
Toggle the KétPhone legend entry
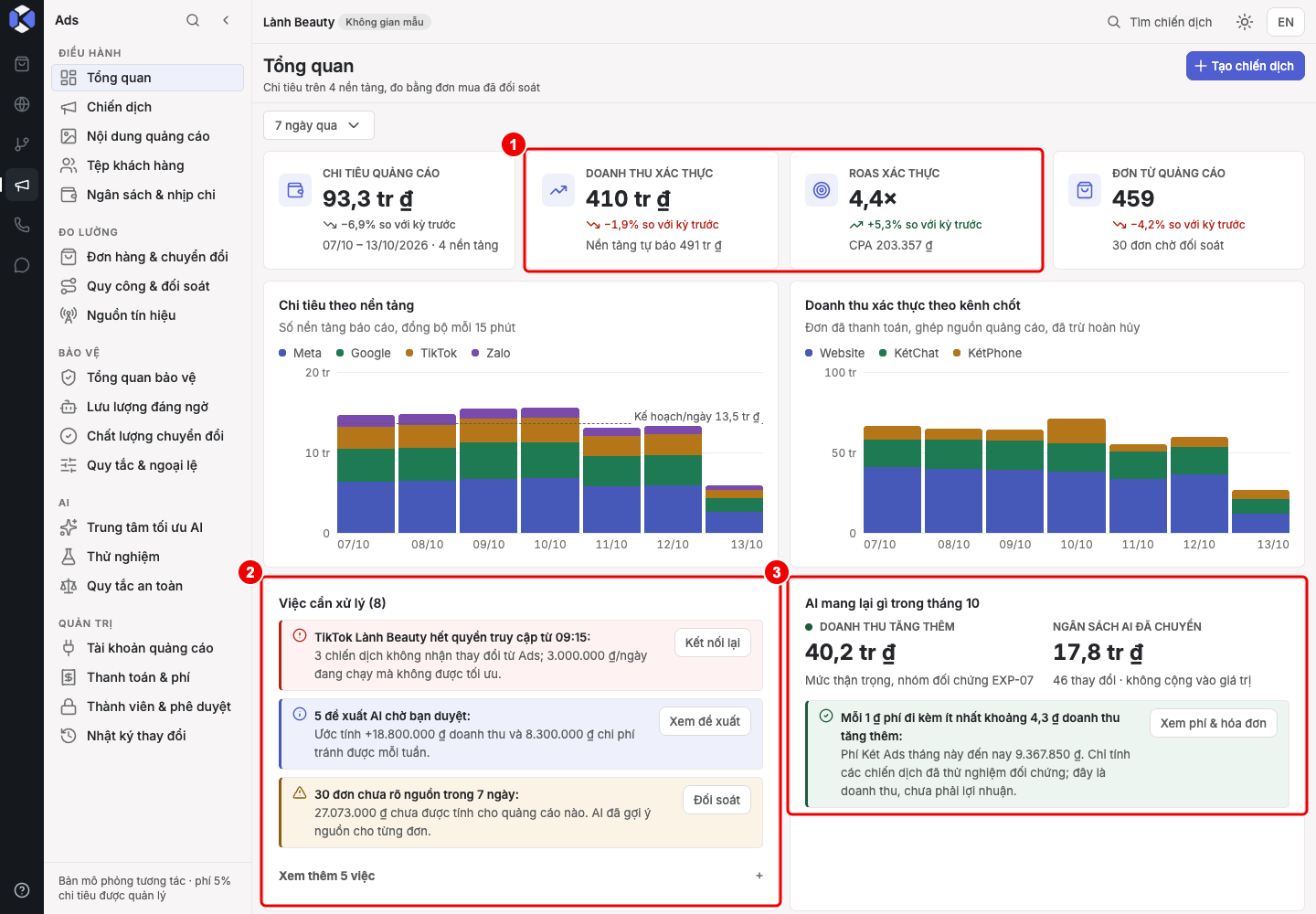(988, 353)
